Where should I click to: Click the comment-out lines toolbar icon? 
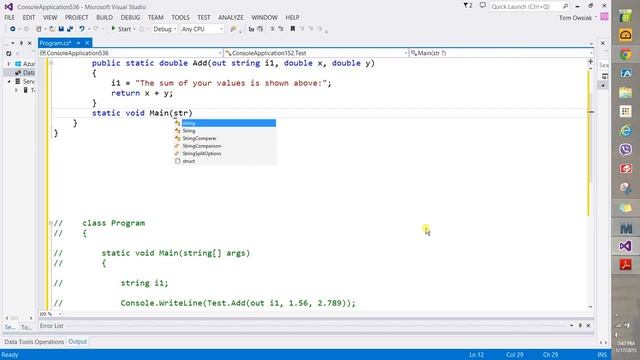coord(272,29)
